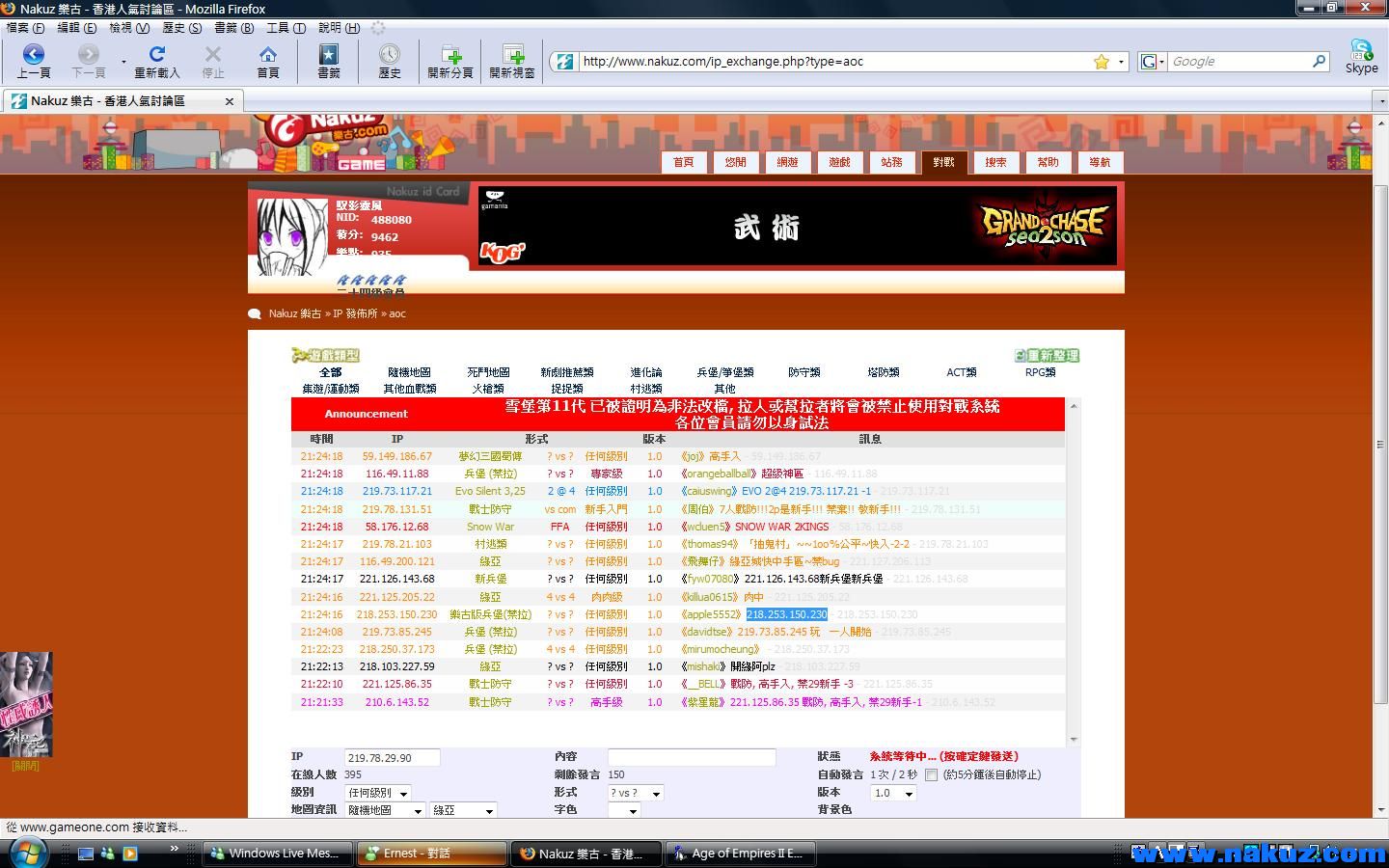Open the 形式 '? vs ?' dropdown
The height and width of the screenshot is (868, 1389).
coord(636,793)
